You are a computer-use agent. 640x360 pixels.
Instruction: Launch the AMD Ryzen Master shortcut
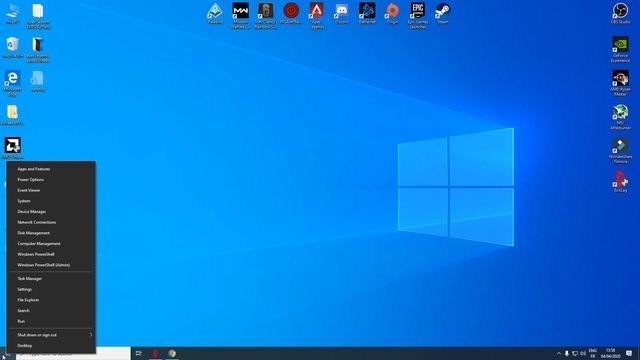coord(620,83)
